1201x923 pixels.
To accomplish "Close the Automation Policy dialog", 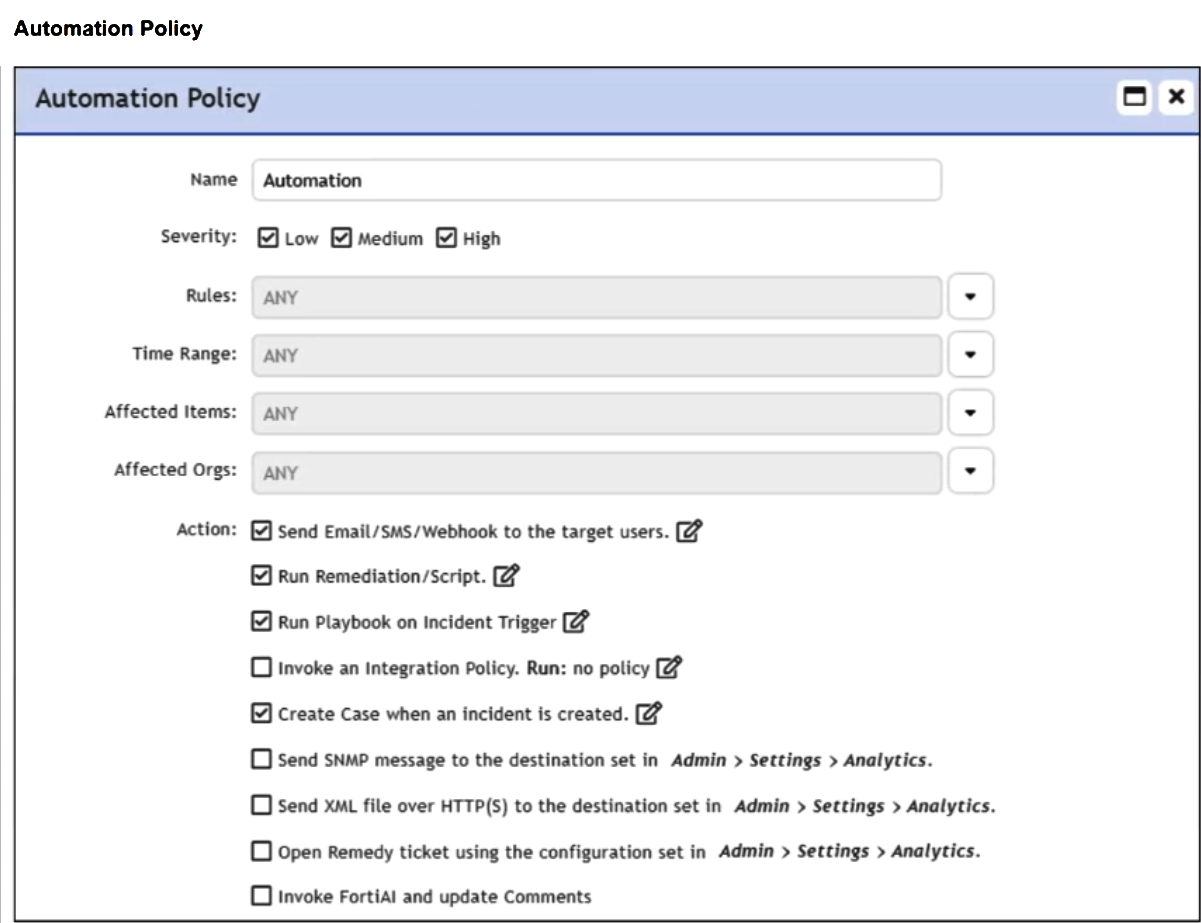I will 1175,97.
